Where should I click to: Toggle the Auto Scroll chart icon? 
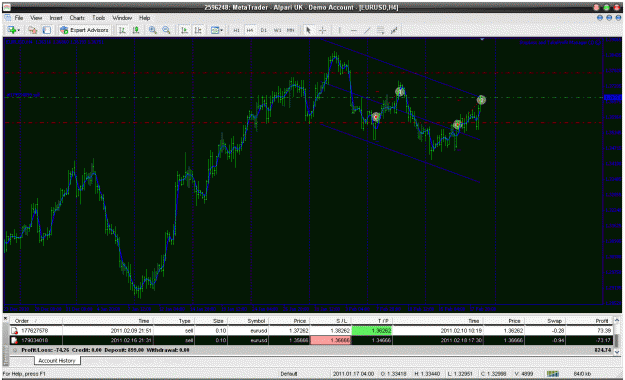pyautogui.click(x=184, y=30)
